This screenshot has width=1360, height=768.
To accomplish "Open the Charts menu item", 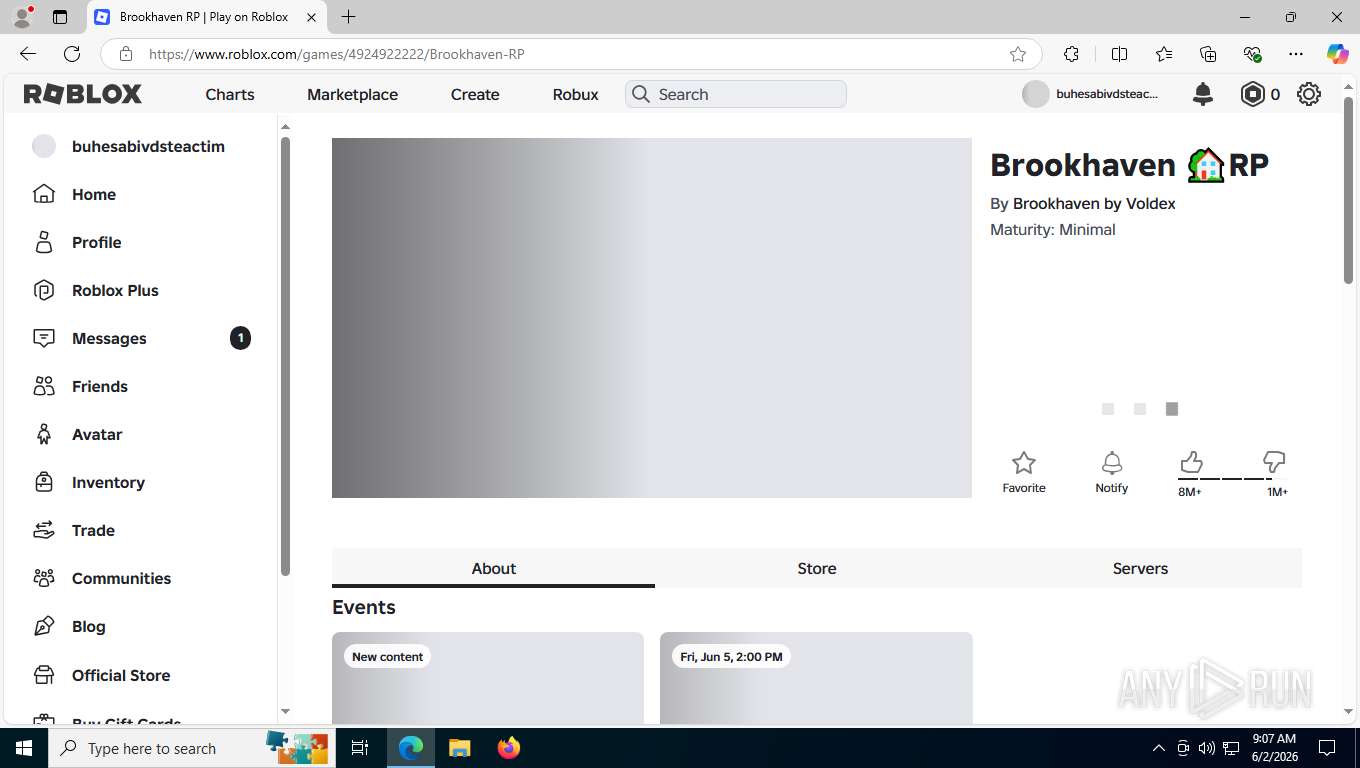I will tap(230, 94).
